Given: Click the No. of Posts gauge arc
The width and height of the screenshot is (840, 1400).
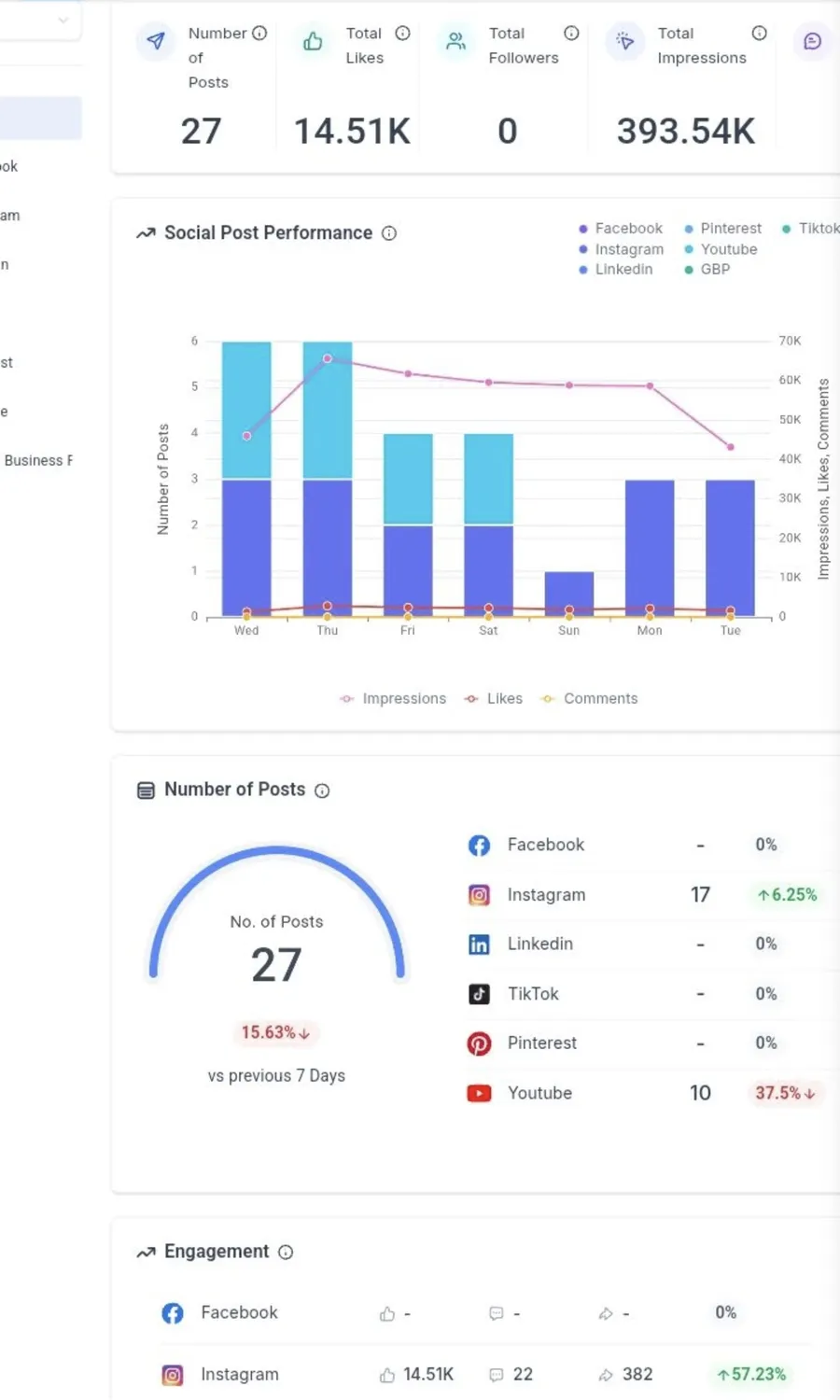Looking at the screenshot, I should (277, 851).
